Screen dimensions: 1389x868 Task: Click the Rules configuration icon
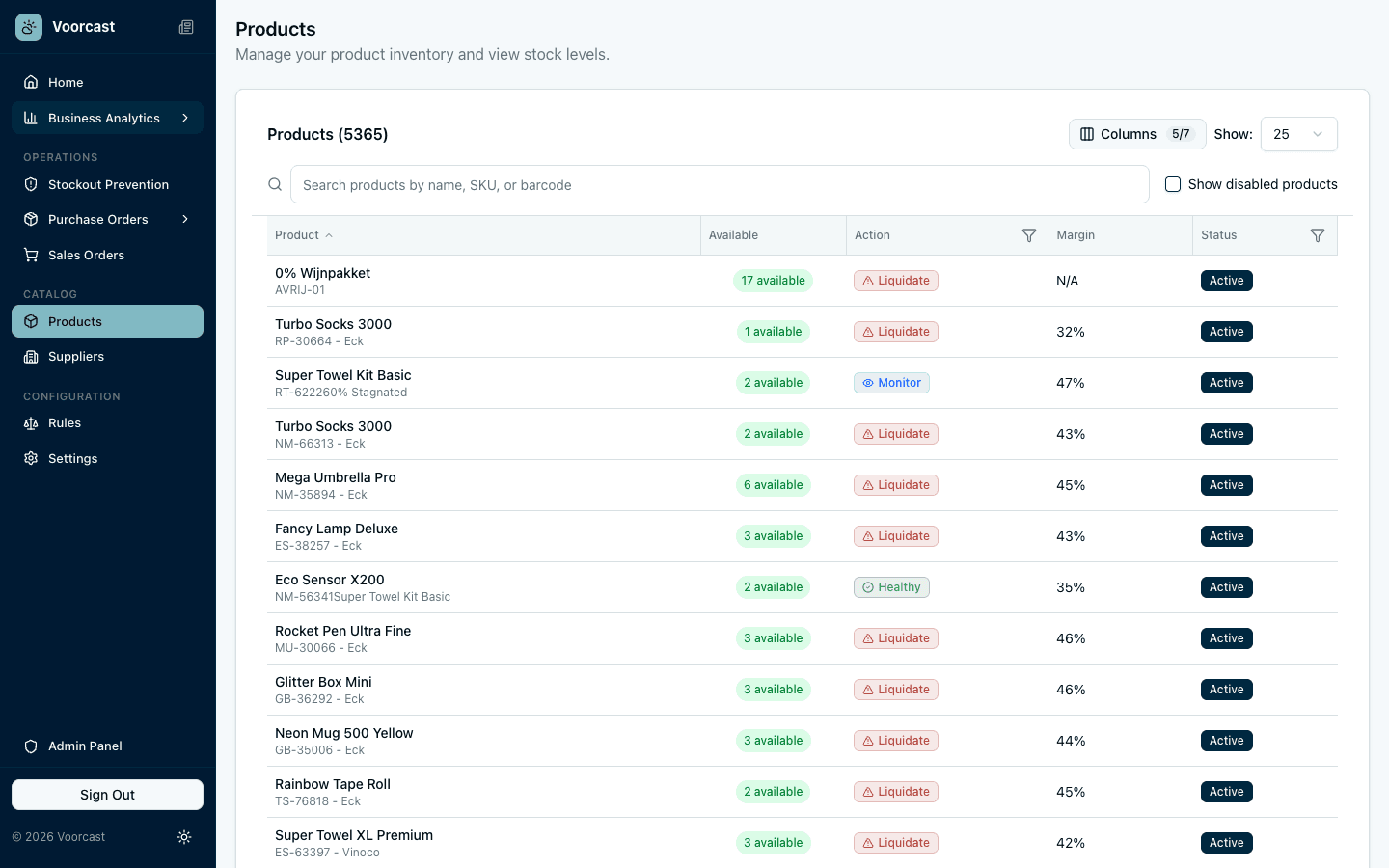point(30,422)
